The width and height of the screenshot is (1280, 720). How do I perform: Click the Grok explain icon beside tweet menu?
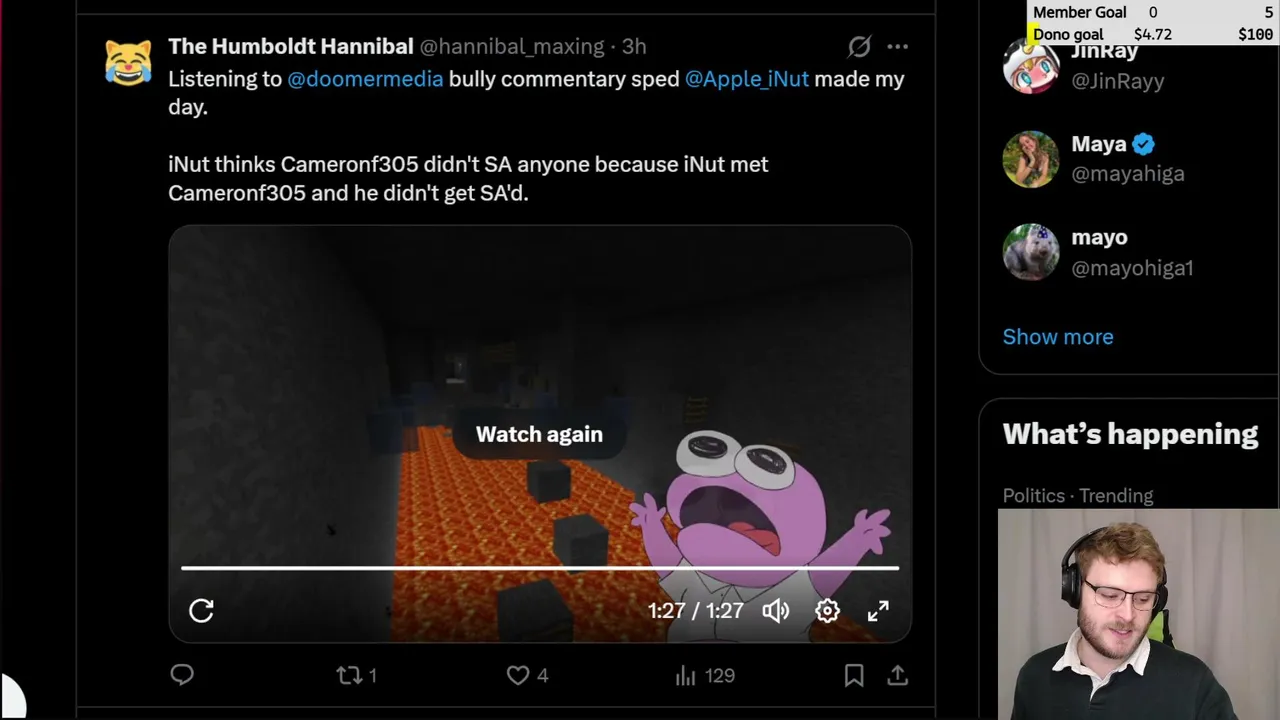click(859, 47)
